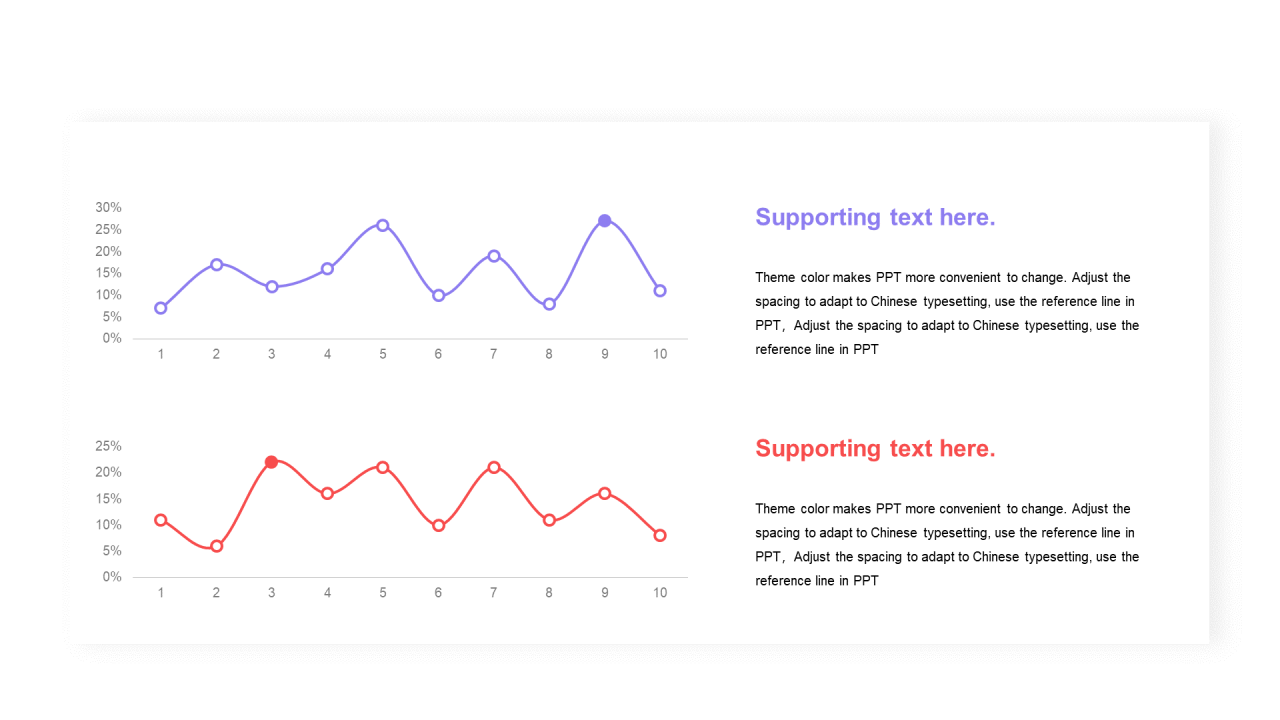1280x720 pixels.
Task: Click the purple line's first marker at 1
Action: [161, 308]
